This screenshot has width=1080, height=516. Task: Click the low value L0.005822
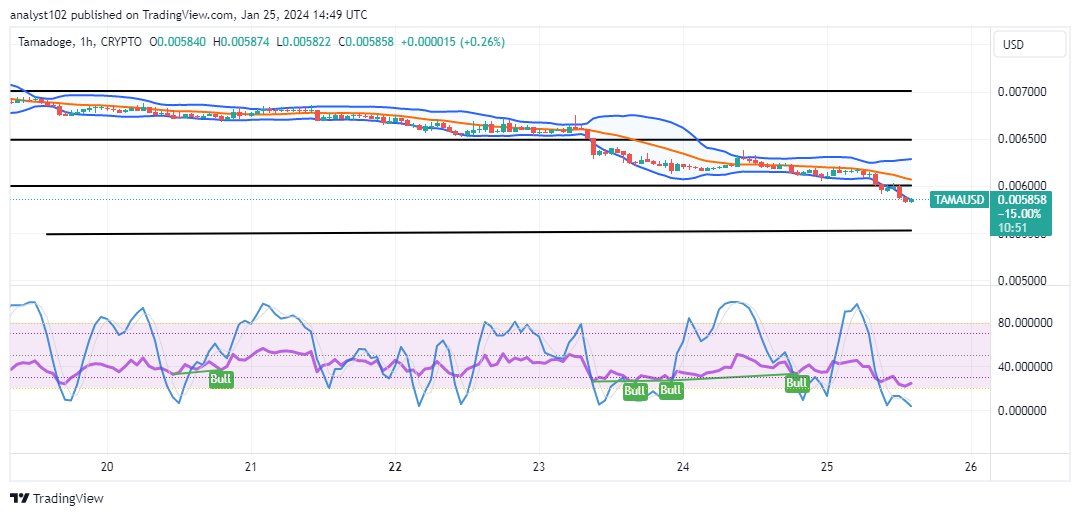click(302, 42)
